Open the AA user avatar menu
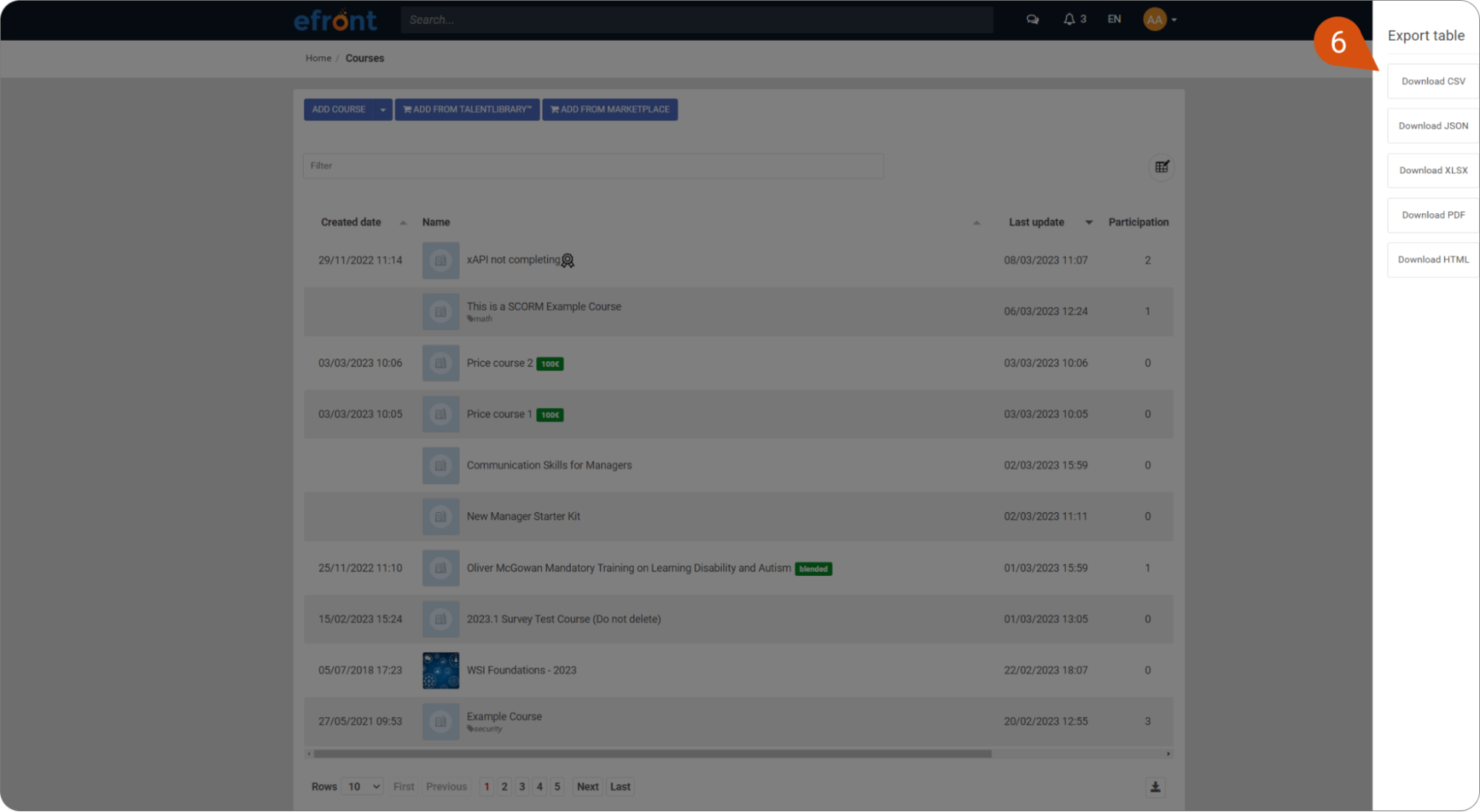 (1159, 19)
